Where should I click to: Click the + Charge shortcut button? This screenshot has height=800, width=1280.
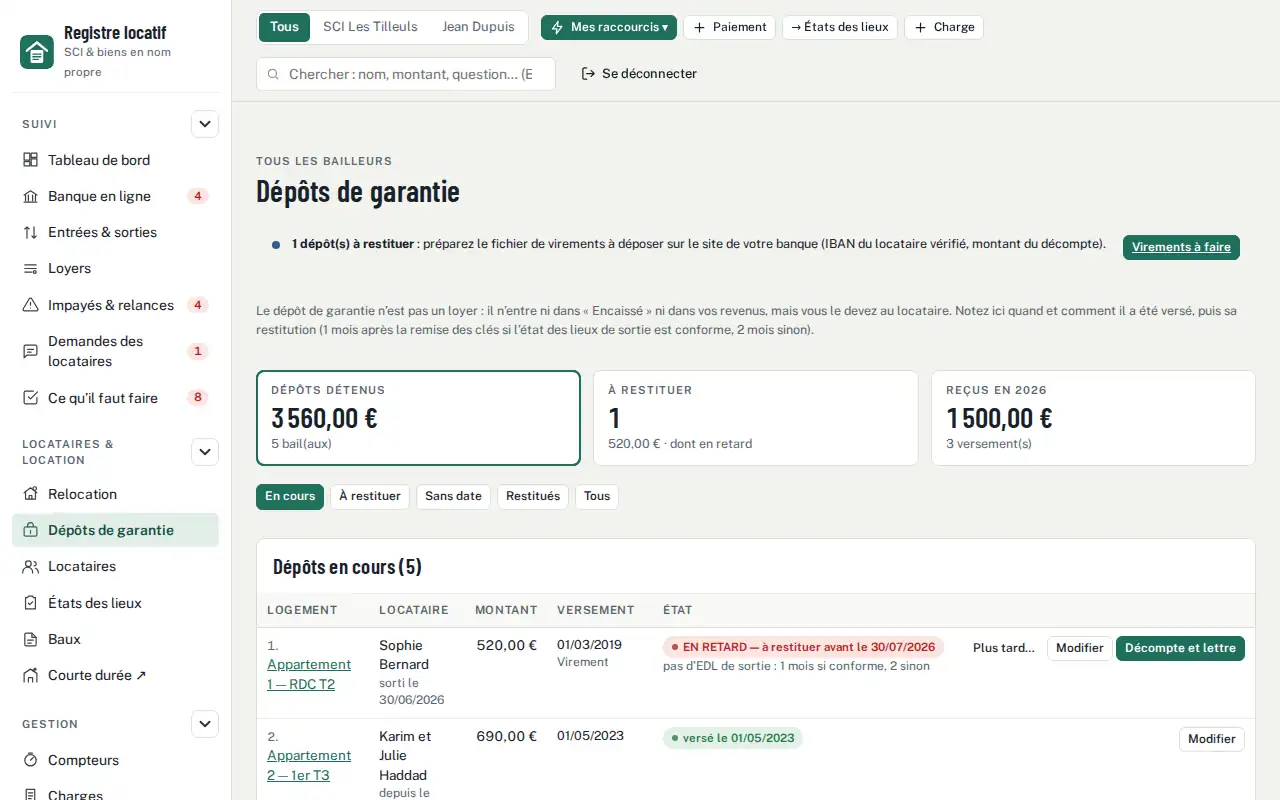pos(944,27)
